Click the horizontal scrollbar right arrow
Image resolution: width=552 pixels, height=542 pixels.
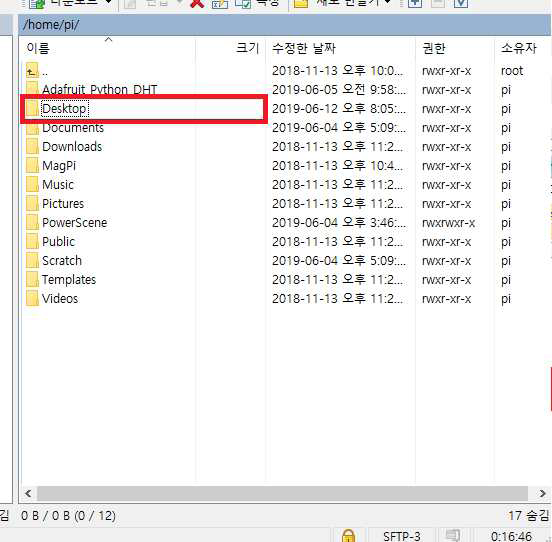coord(542,493)
